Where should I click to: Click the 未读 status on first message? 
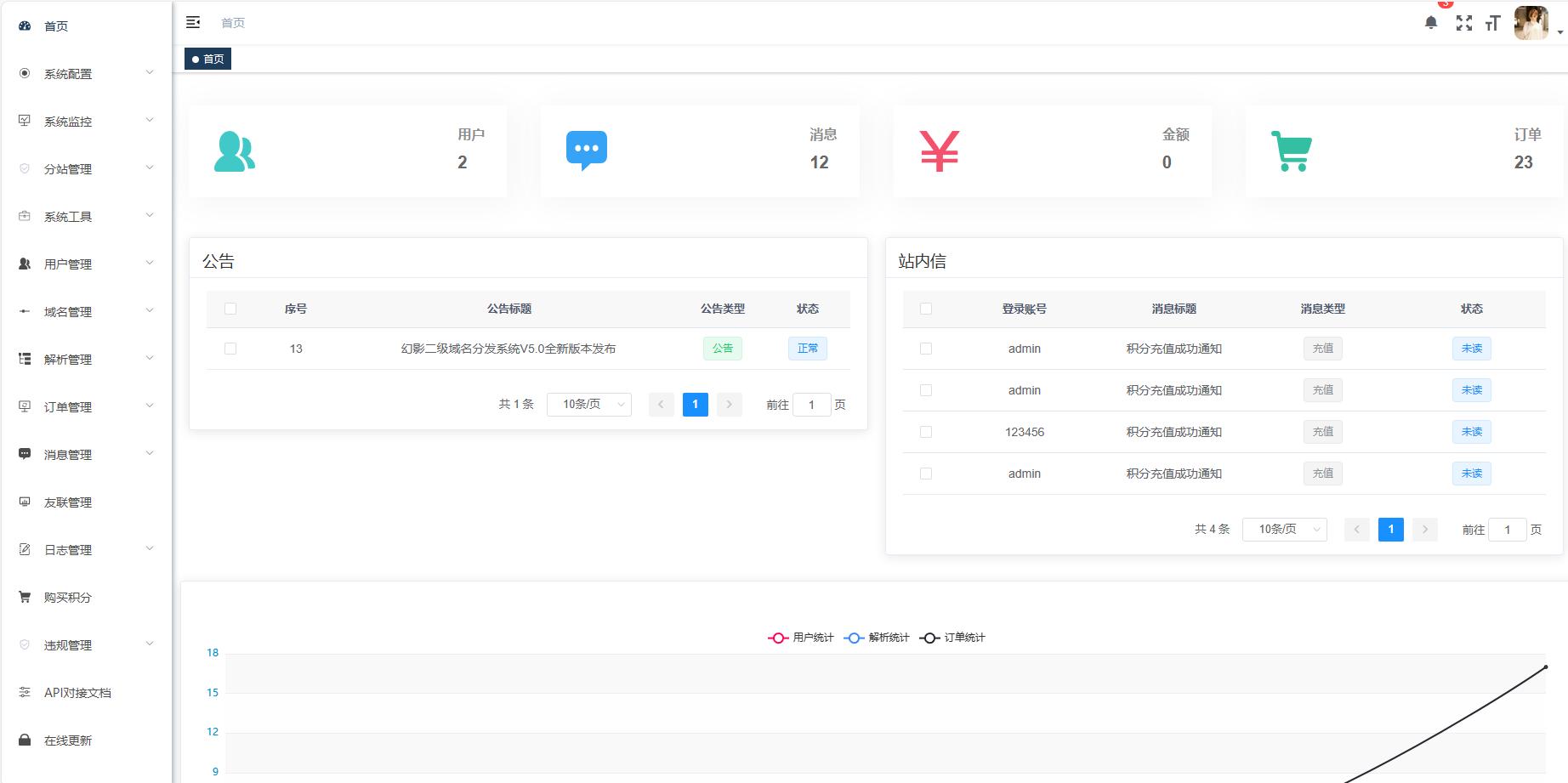[x=1471, y=349]
